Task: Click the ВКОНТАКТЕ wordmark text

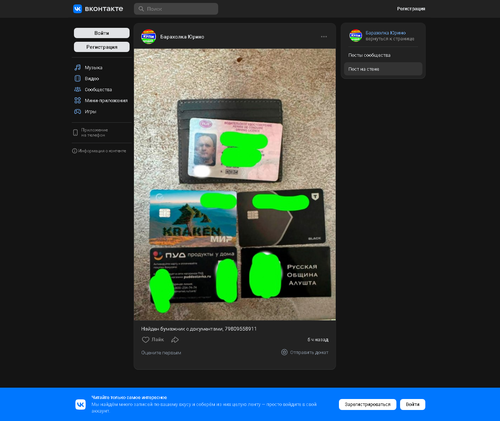Action: [x=104, y=9]
